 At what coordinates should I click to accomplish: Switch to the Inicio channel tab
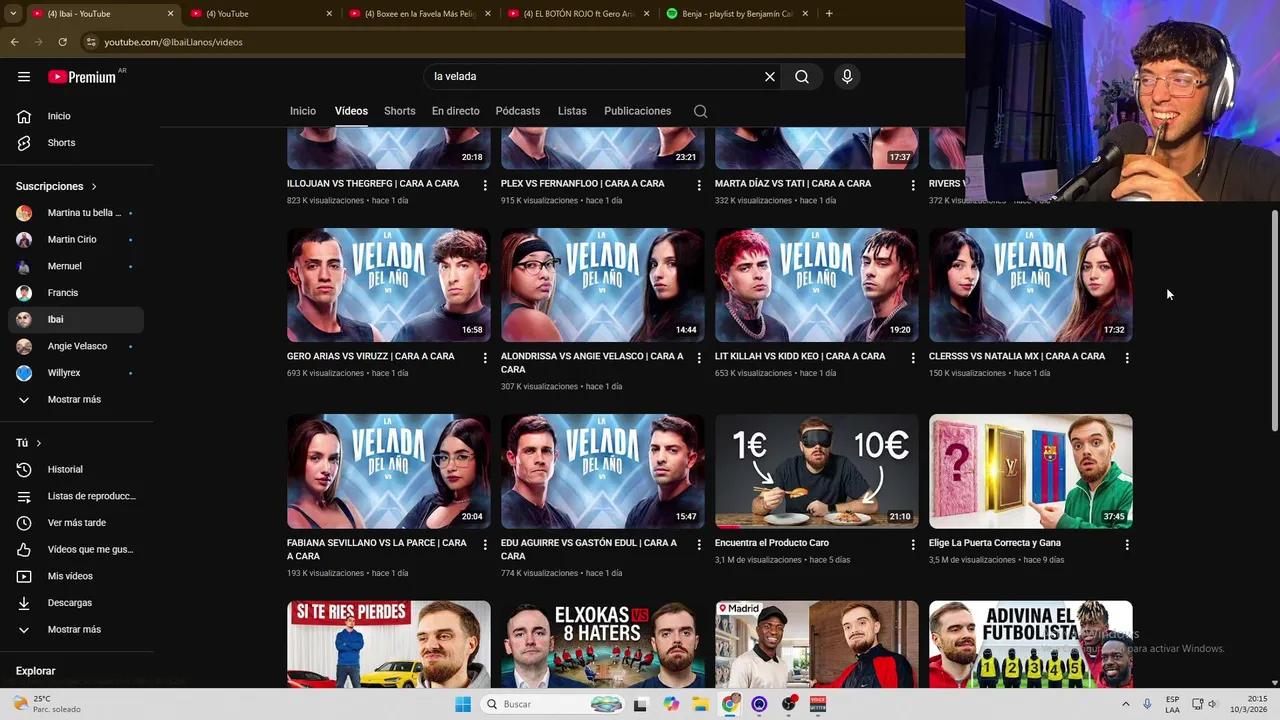coord(303,111)
